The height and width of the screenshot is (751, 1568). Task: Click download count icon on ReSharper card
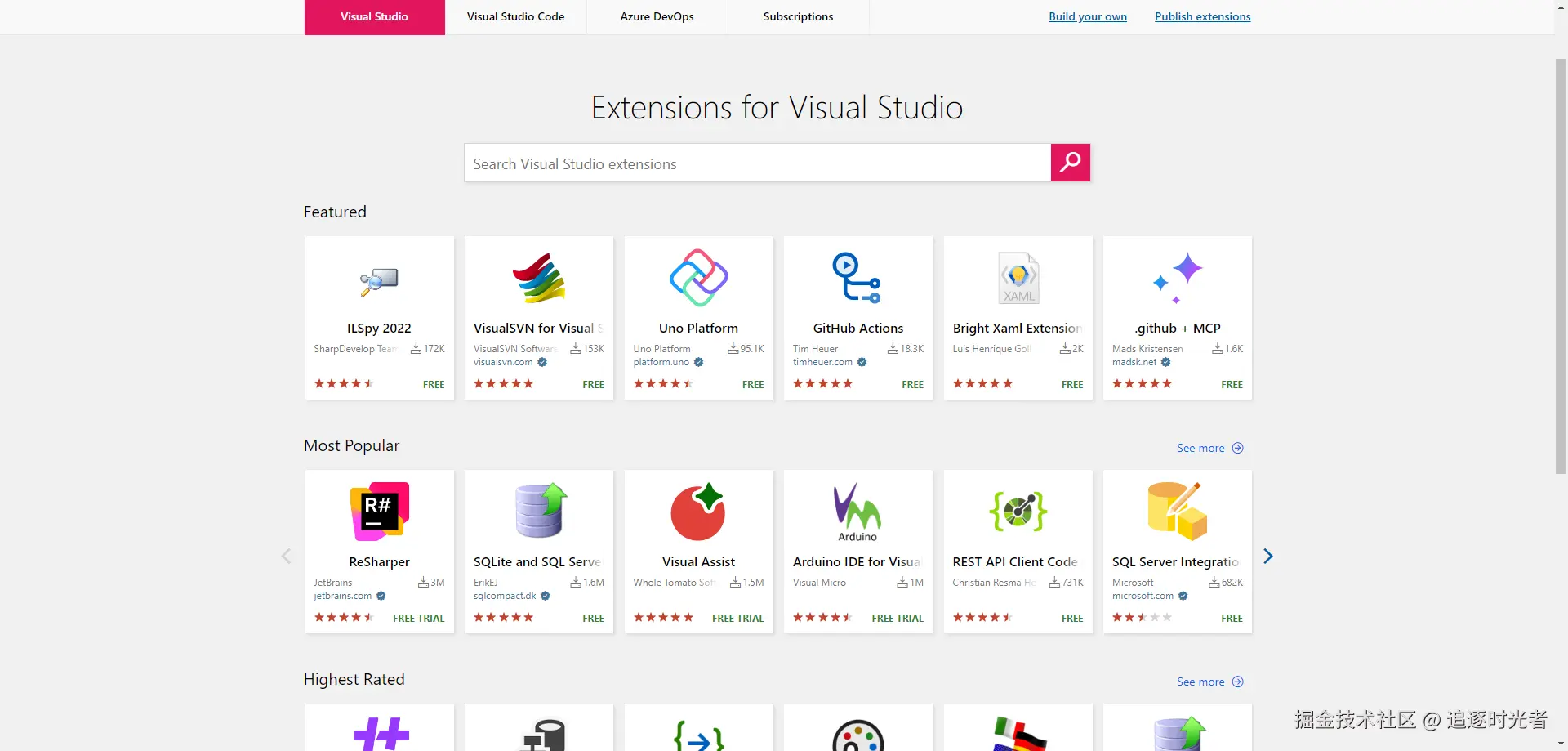pyautogui.click(x=424, y=583)
